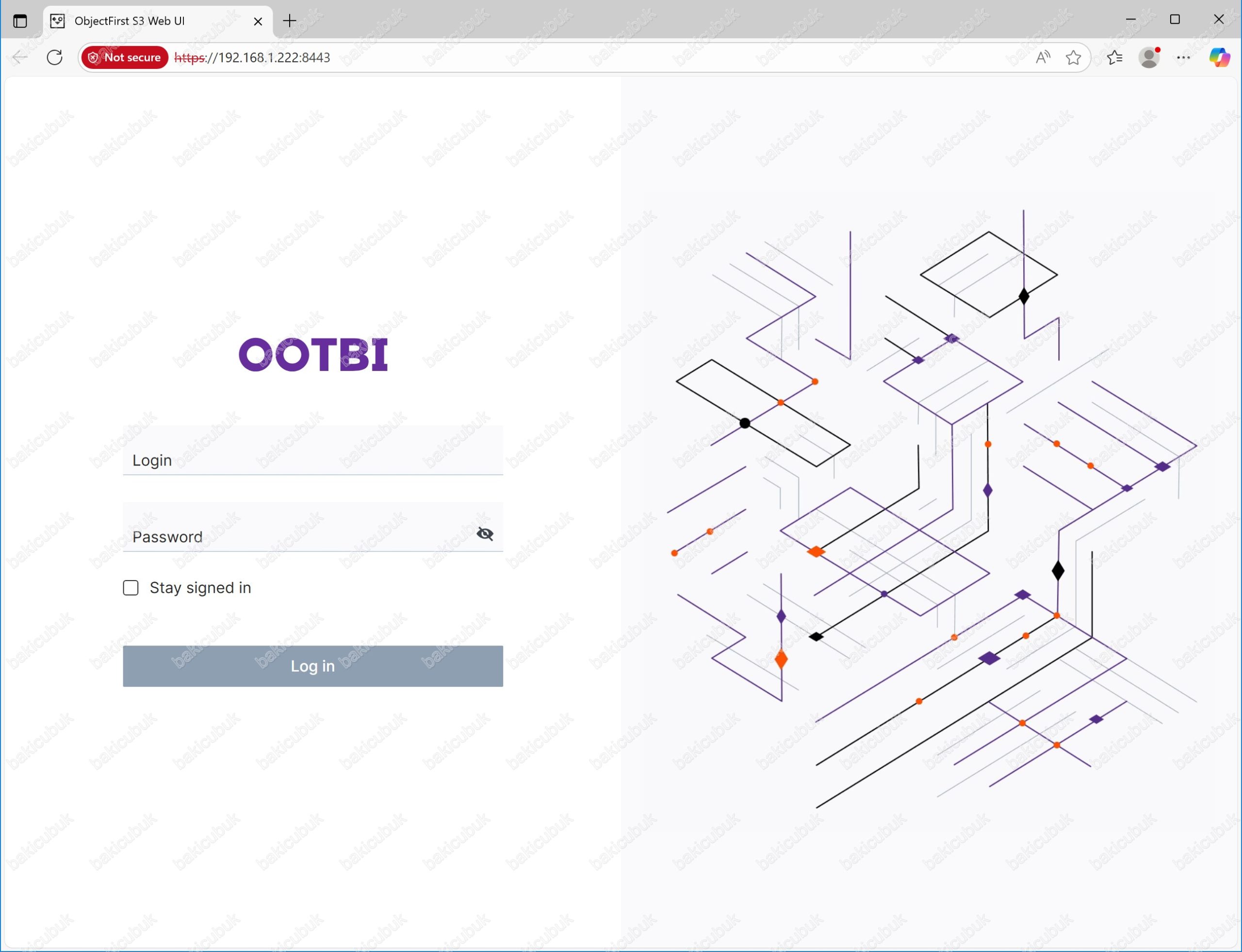This screenshot has width=1242, height=952.
Task: Close the browser window
Action: tap(1219, 19)
